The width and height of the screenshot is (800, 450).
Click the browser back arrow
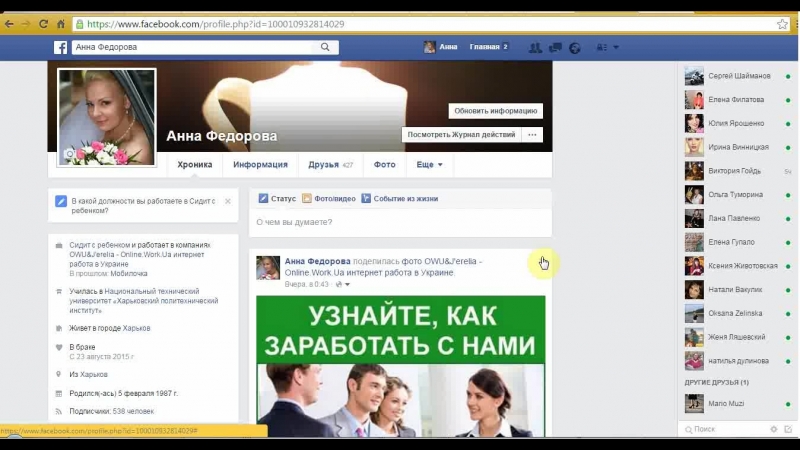click(x=9, y=24)
